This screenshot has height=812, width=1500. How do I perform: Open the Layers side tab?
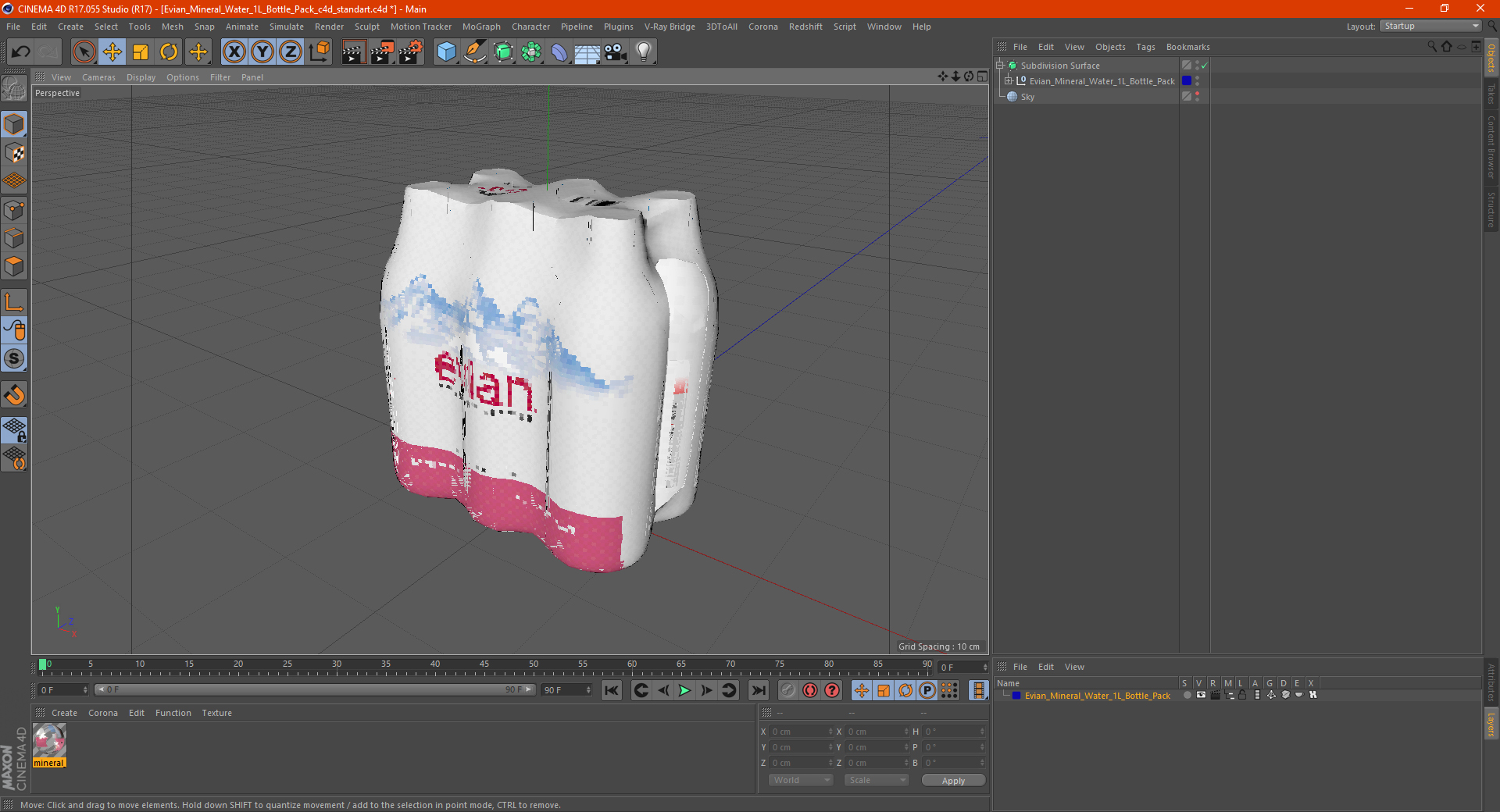click(x=1491, y=723)
